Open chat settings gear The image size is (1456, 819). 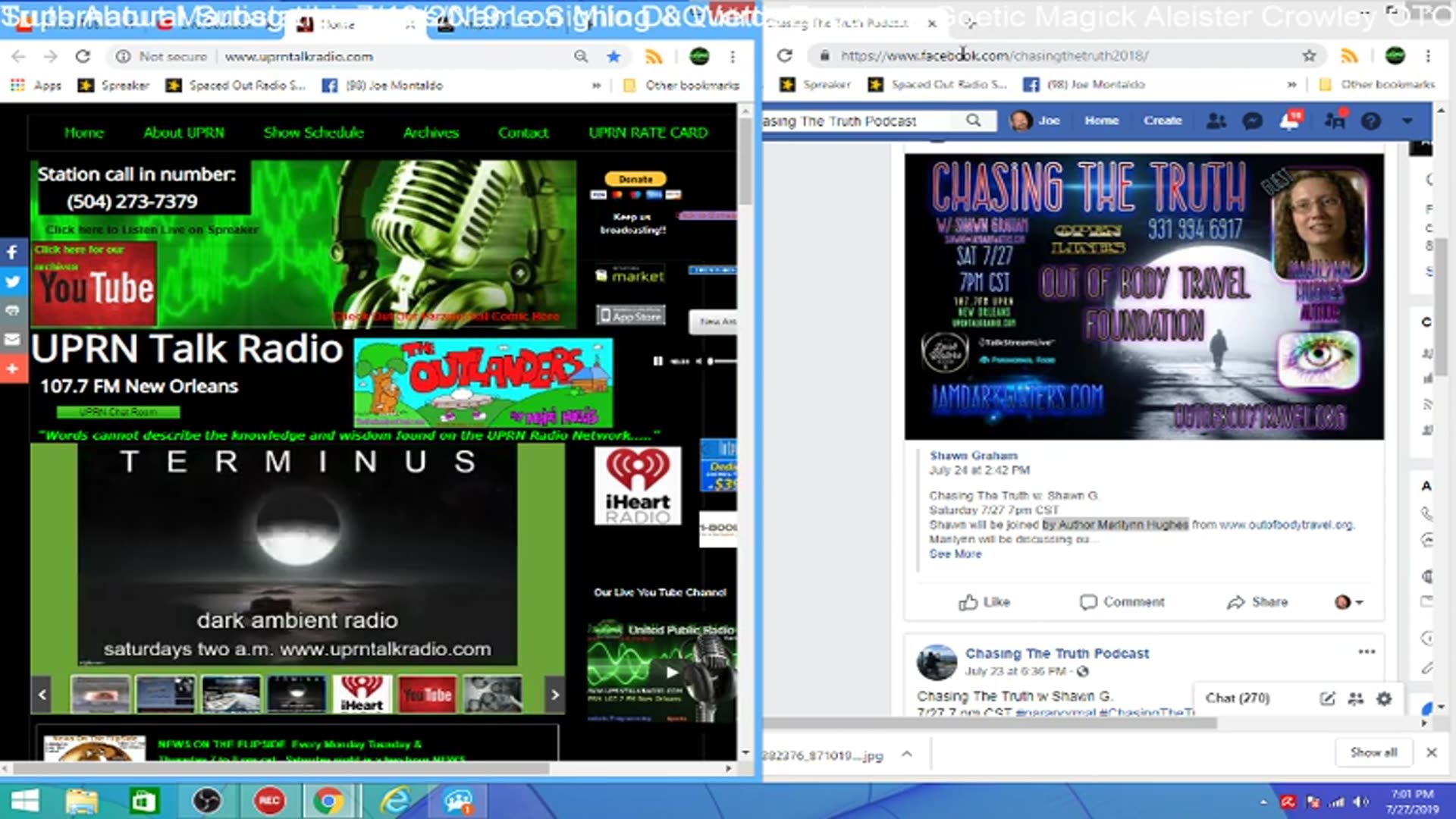point(1384,698)
